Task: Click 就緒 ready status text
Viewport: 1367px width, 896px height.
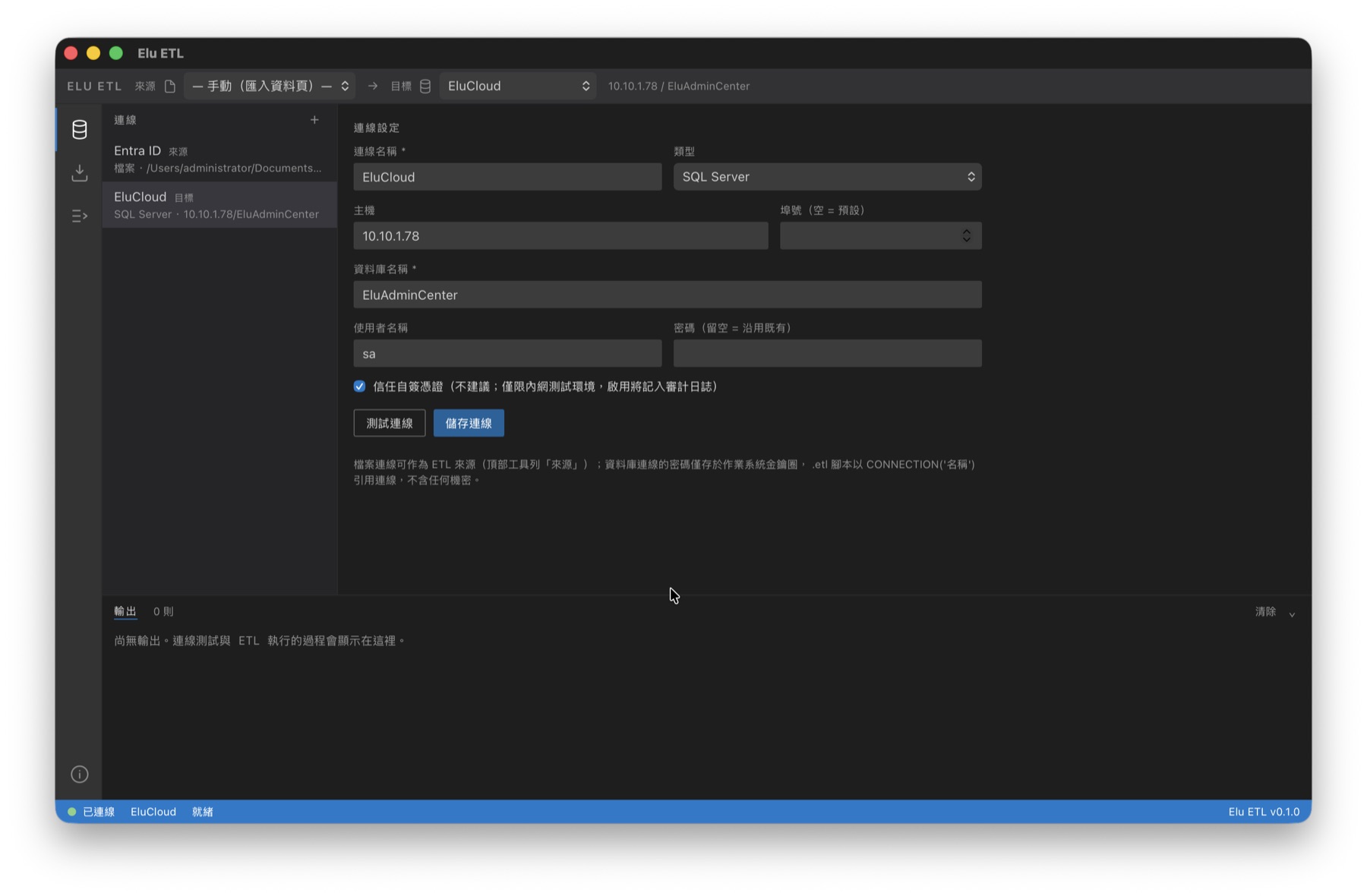Action: (203, 812)
